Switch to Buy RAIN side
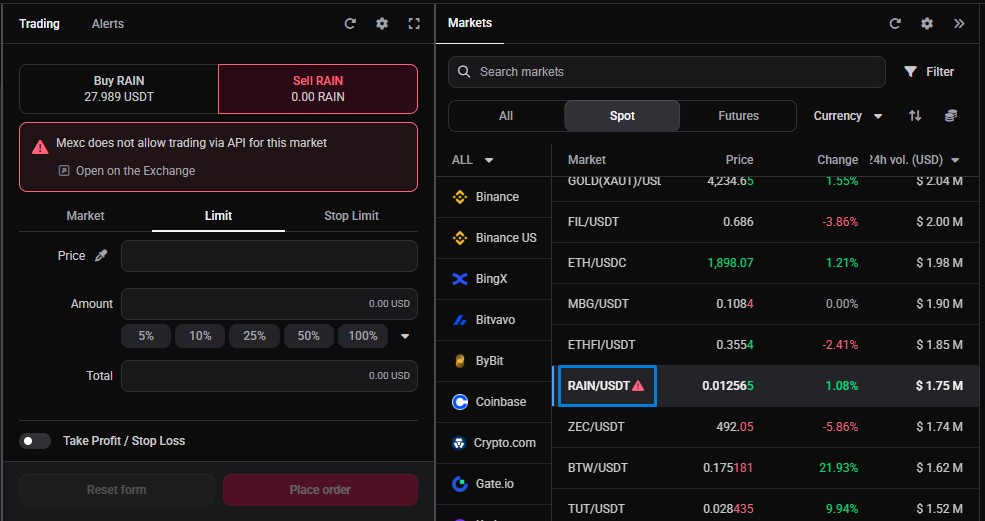Image resolution: width=985 pixels, height=521 pixels. pos(119,89)
